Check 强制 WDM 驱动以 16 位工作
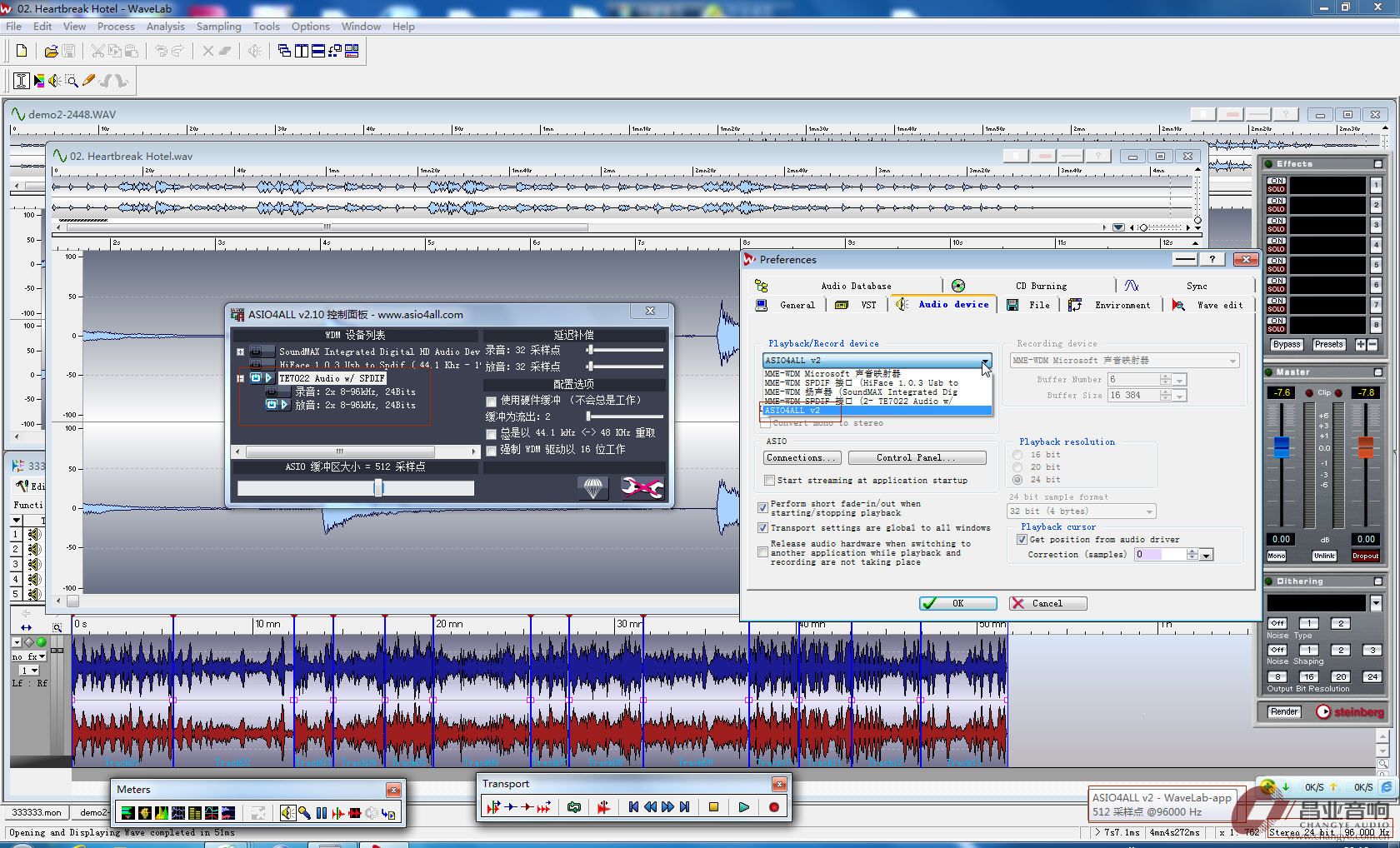The width and height of the screenshot is (1400, 848). pos(492,451)
